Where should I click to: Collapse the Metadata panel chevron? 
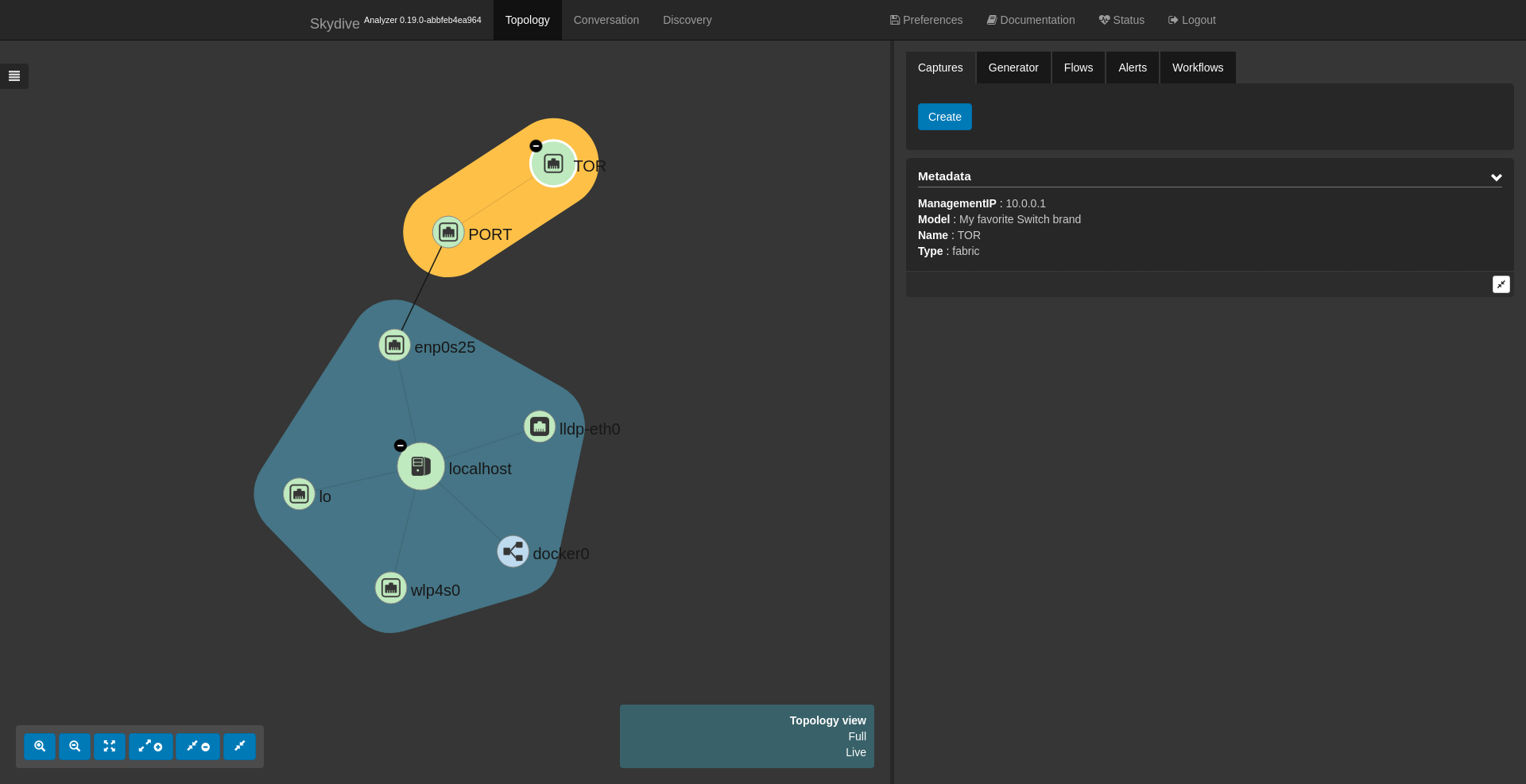1496,177
